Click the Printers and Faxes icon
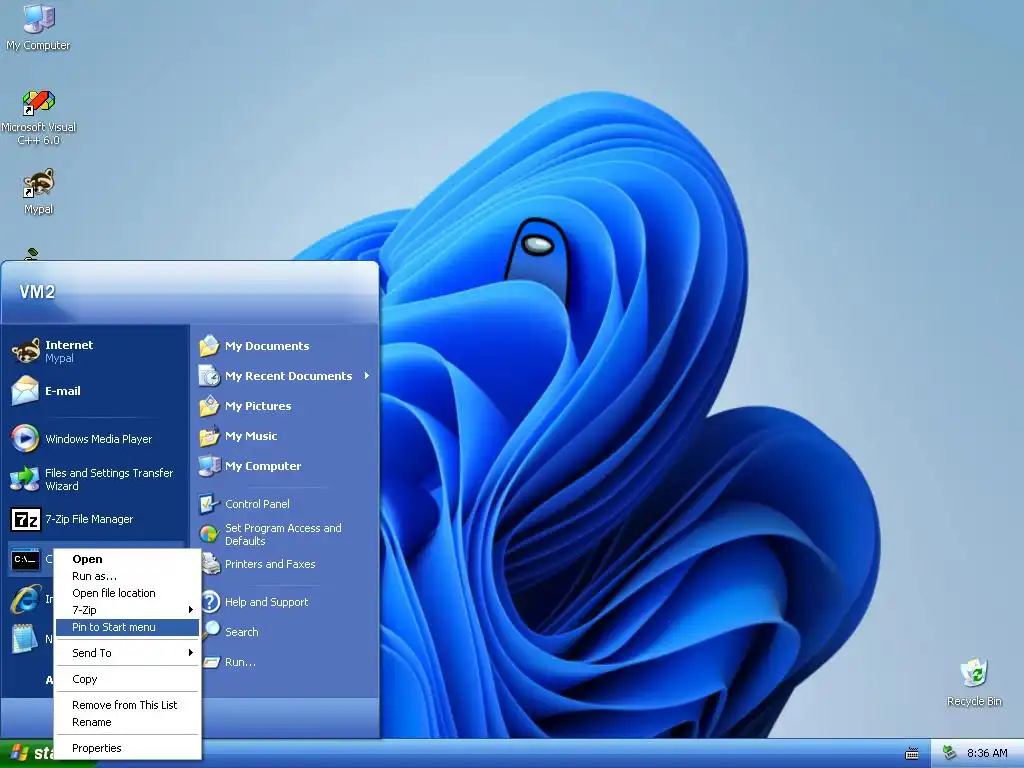The height and width of the screenshot is (768, 1024). (210, 564)
